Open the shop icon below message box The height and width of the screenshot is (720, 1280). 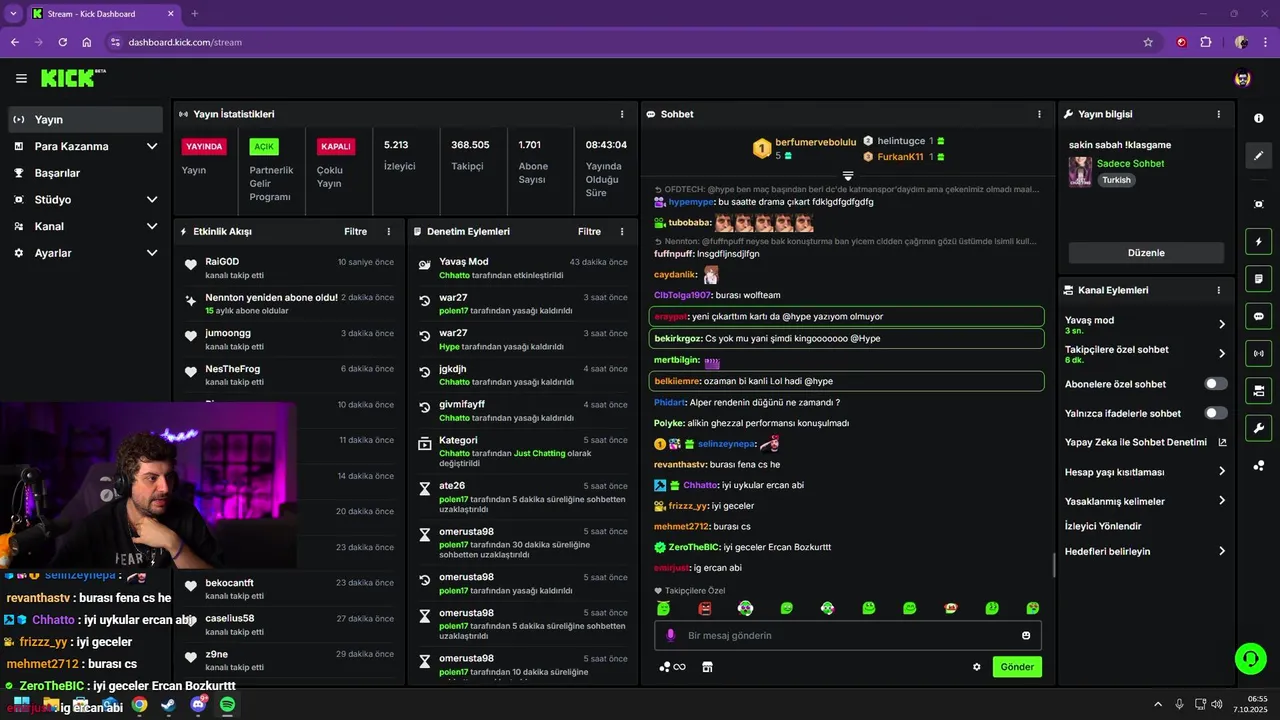pyautogui.click(x=707, y=667)
